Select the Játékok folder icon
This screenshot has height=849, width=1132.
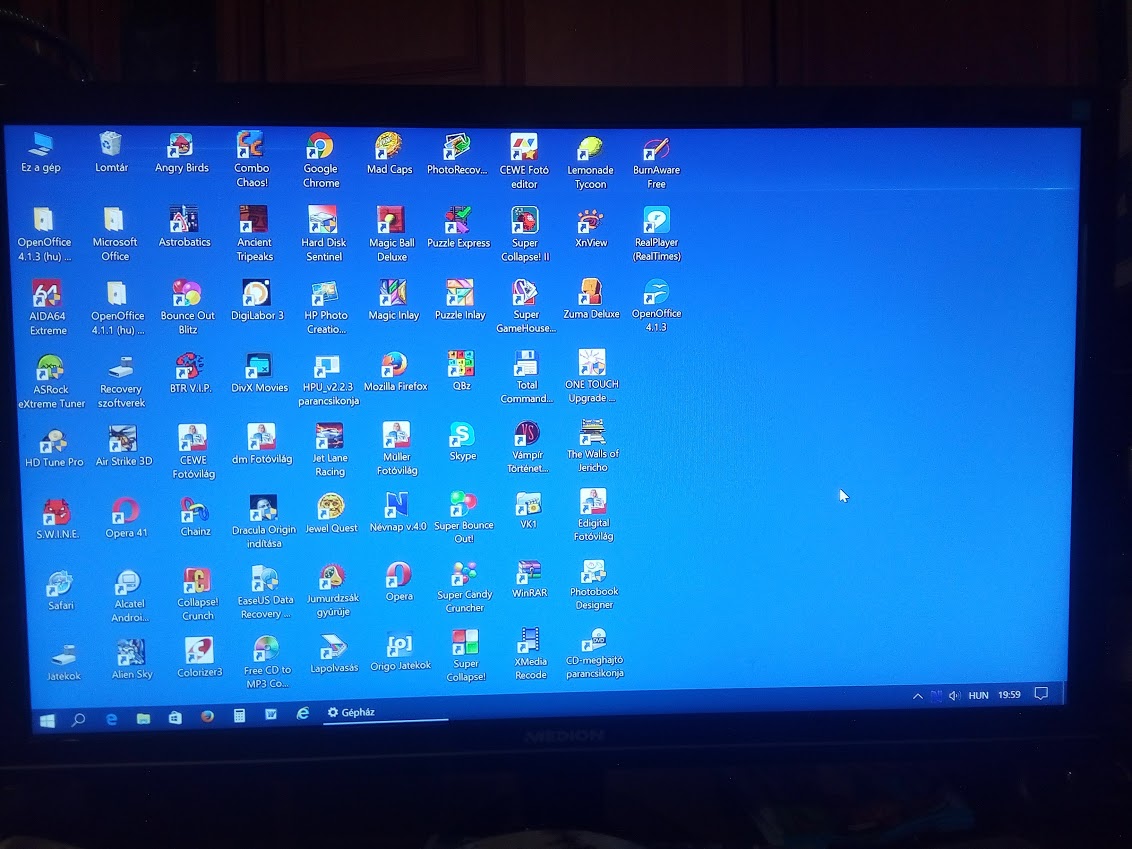click(x=64, y=662)
